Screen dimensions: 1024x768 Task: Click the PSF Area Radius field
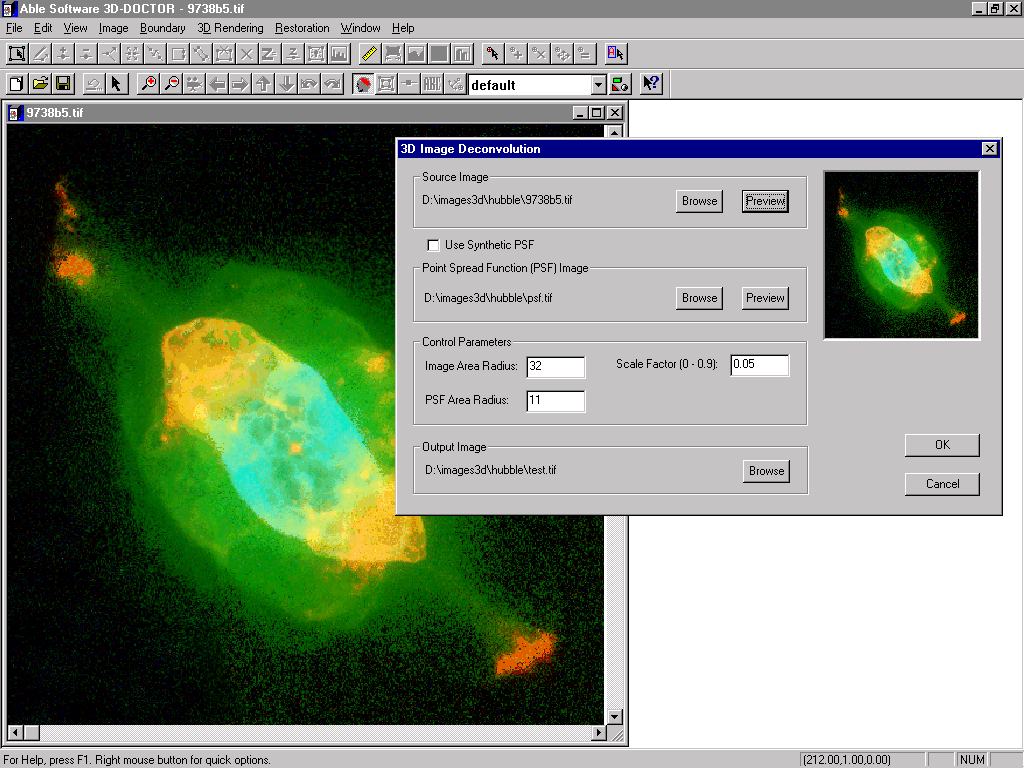click(556, 400)
